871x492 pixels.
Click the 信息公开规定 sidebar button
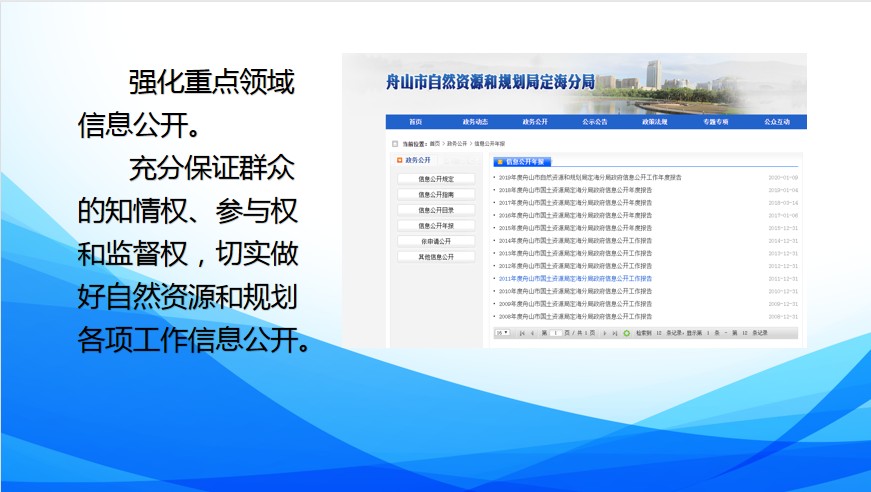point(436,179)
